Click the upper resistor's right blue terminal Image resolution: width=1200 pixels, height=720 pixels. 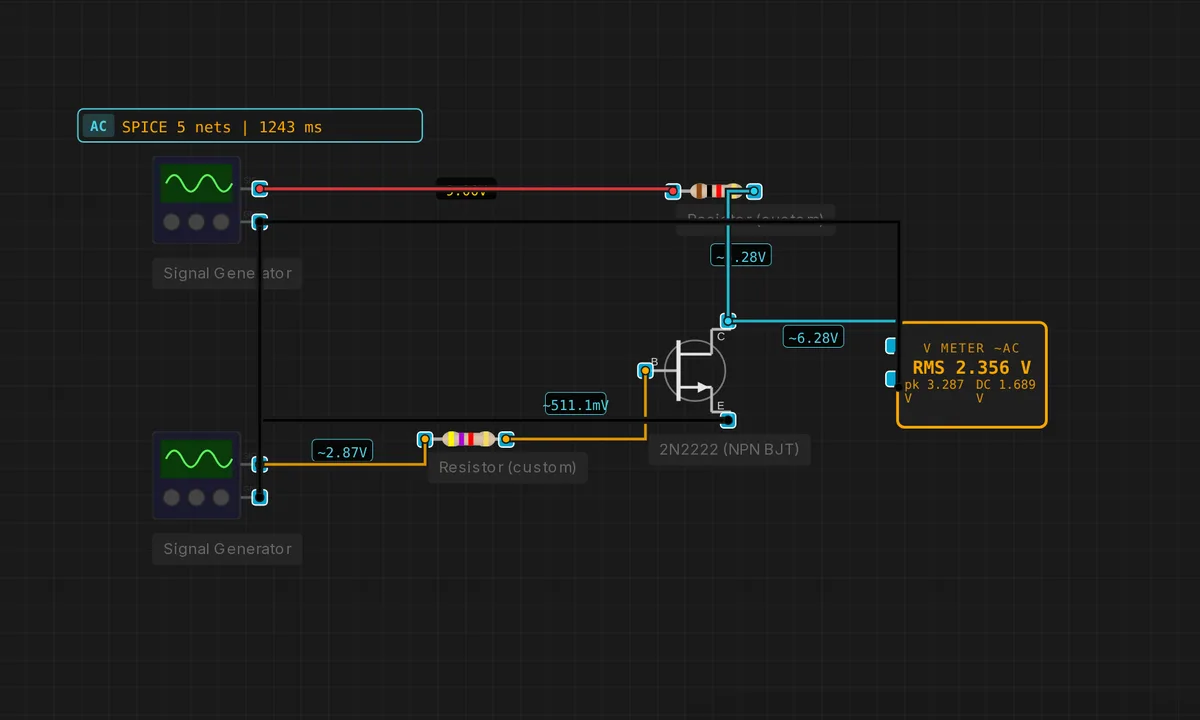(x=755, y=191)
